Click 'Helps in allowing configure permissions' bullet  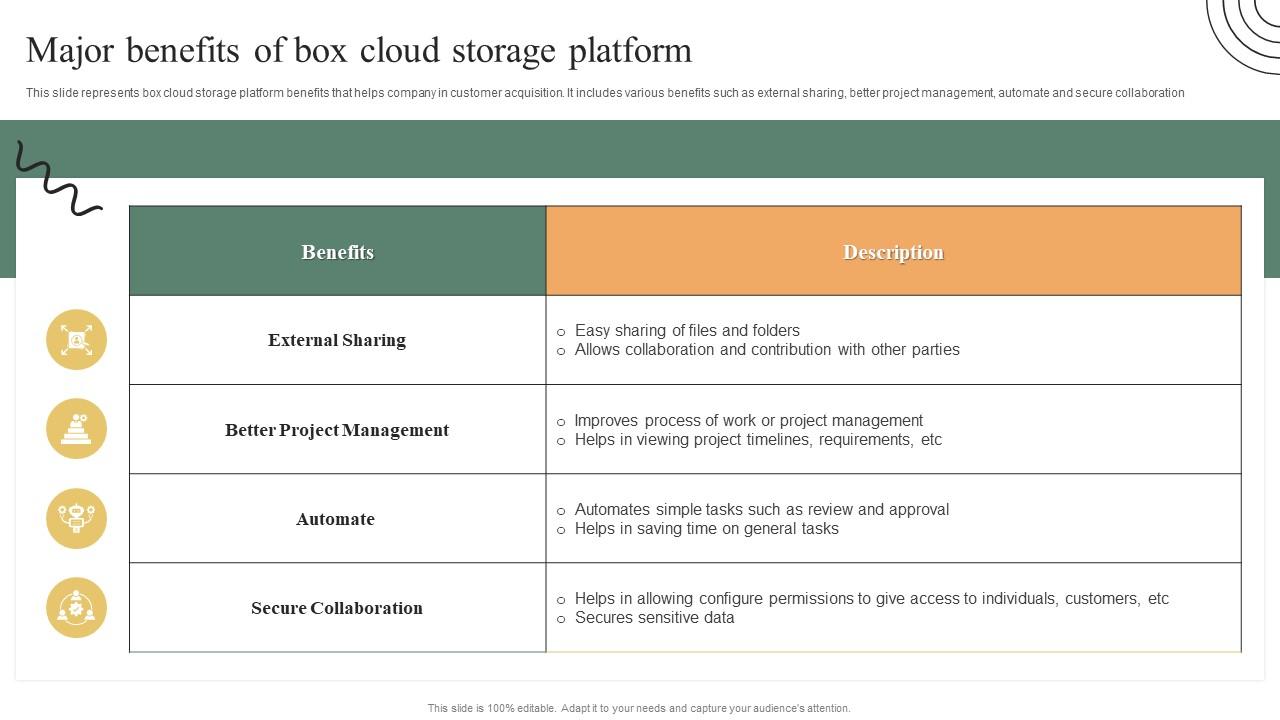(x=872, y=598)
